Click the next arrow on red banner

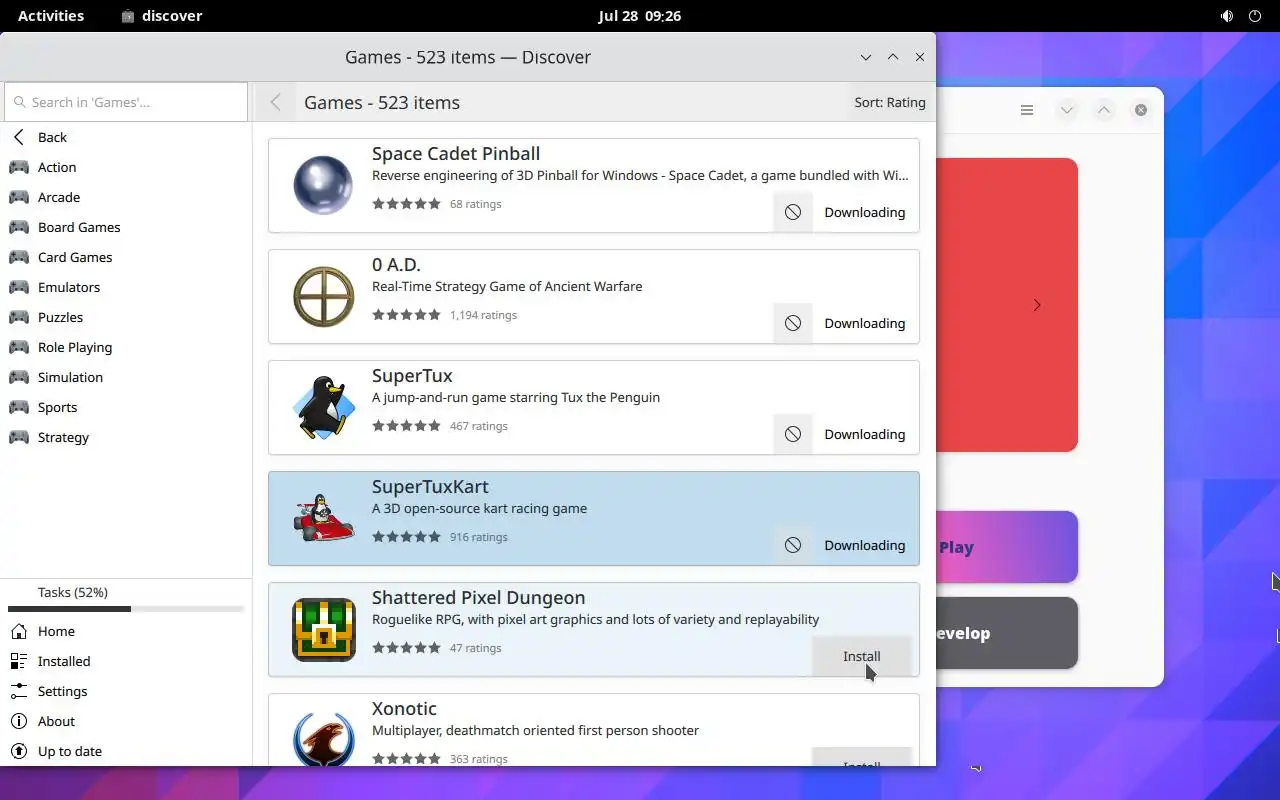pyautogui.click(x=1037, y=305)
